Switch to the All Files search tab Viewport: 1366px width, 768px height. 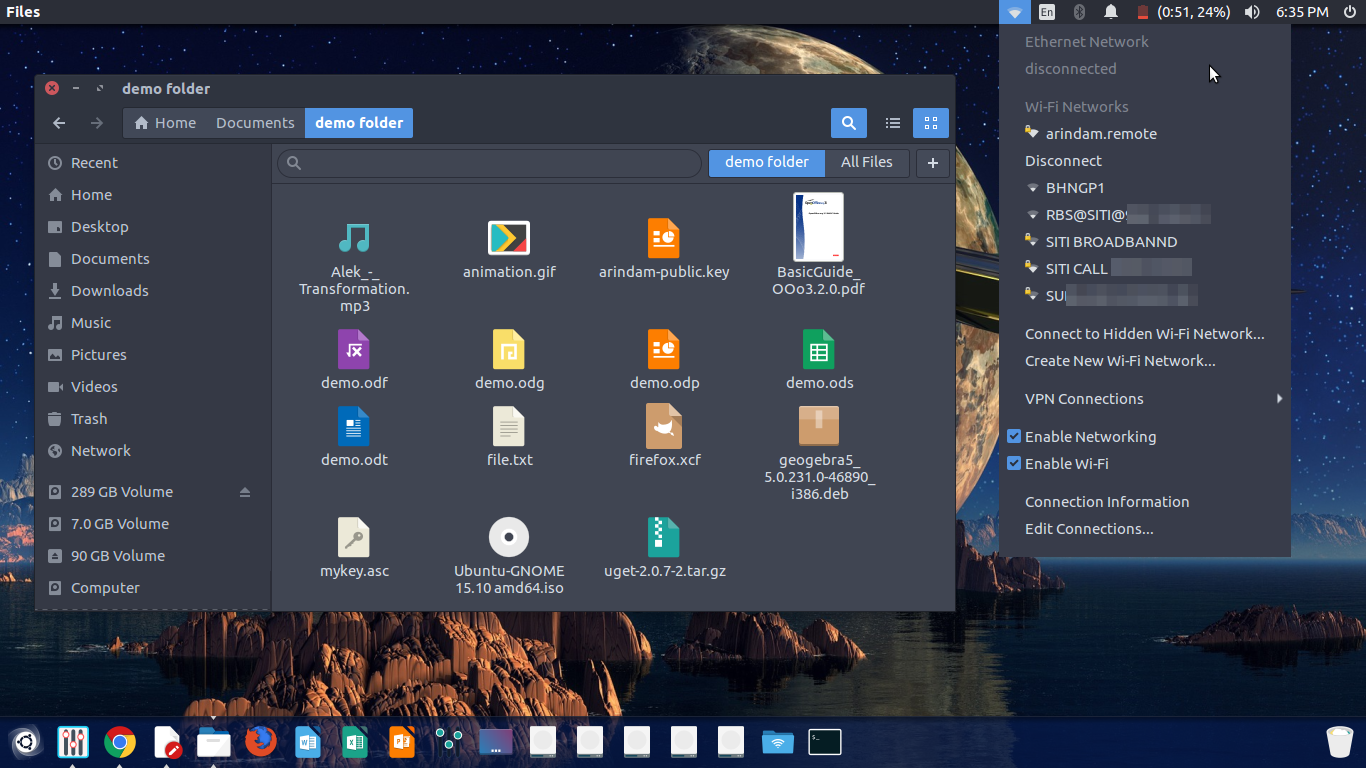pyautogui.click(x=866, y=162)
